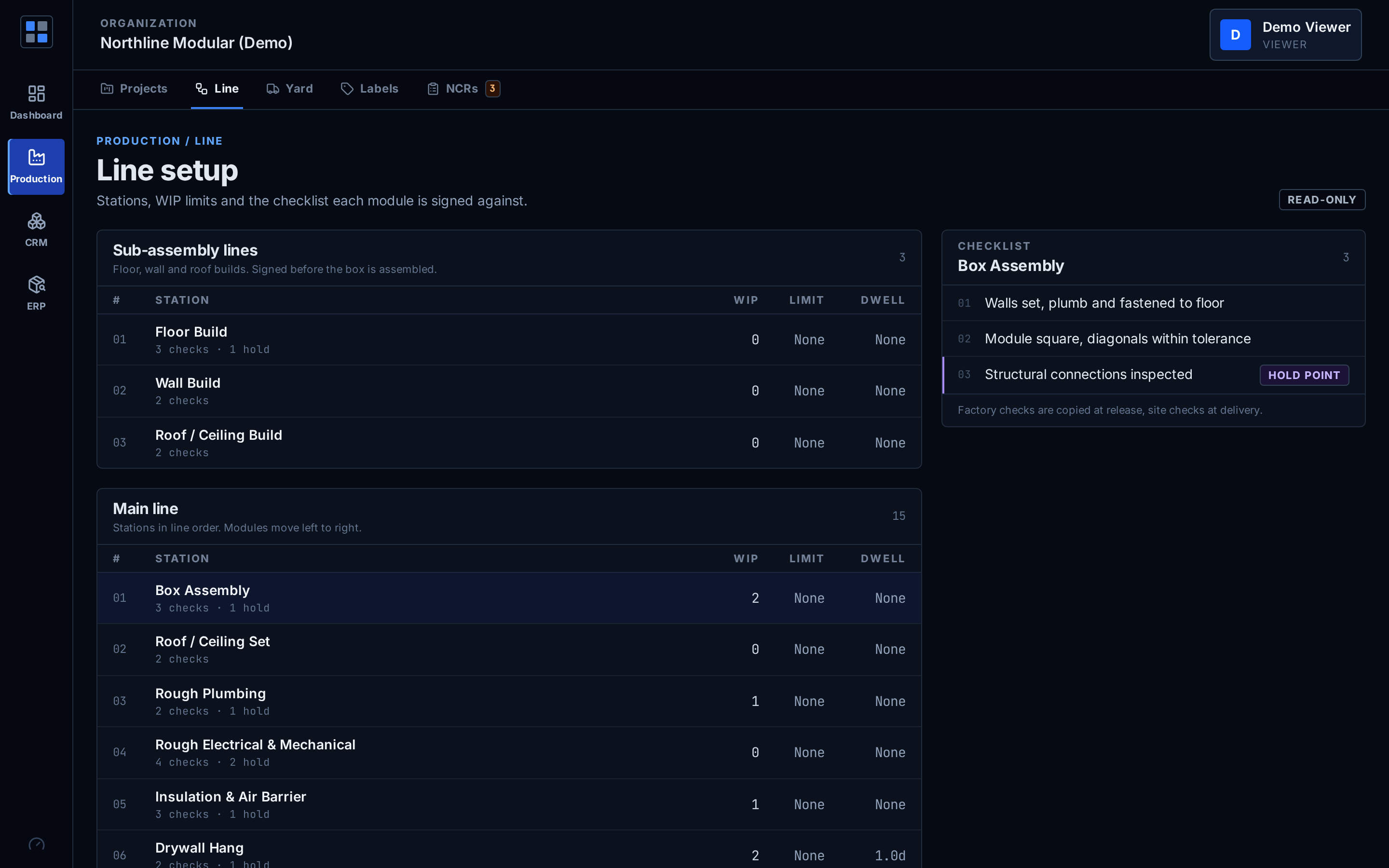Select the Rough Plumbing station row
The height and width of the screenshot is (868, 1389).
509,701
